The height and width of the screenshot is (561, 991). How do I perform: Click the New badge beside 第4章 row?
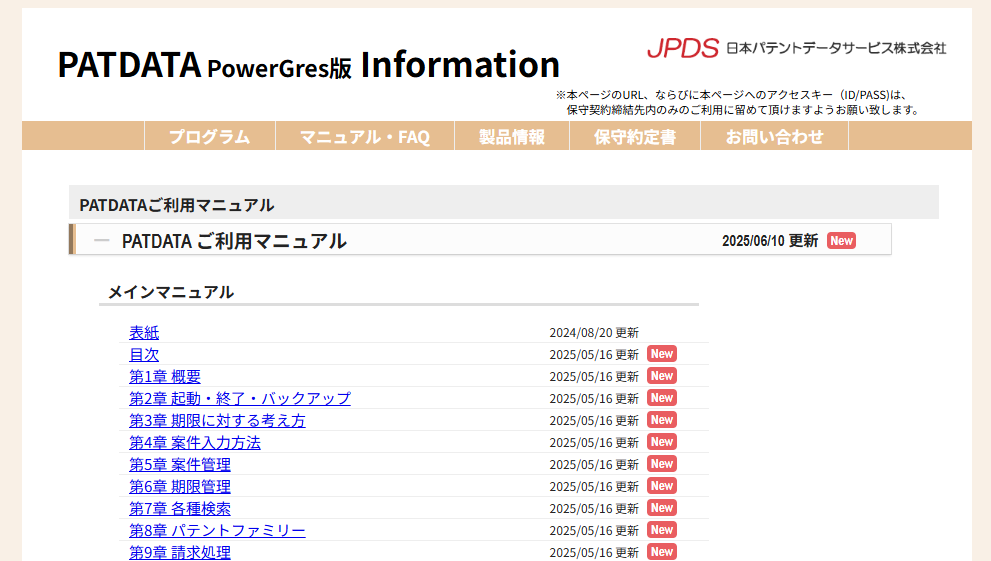coord(662,442)
